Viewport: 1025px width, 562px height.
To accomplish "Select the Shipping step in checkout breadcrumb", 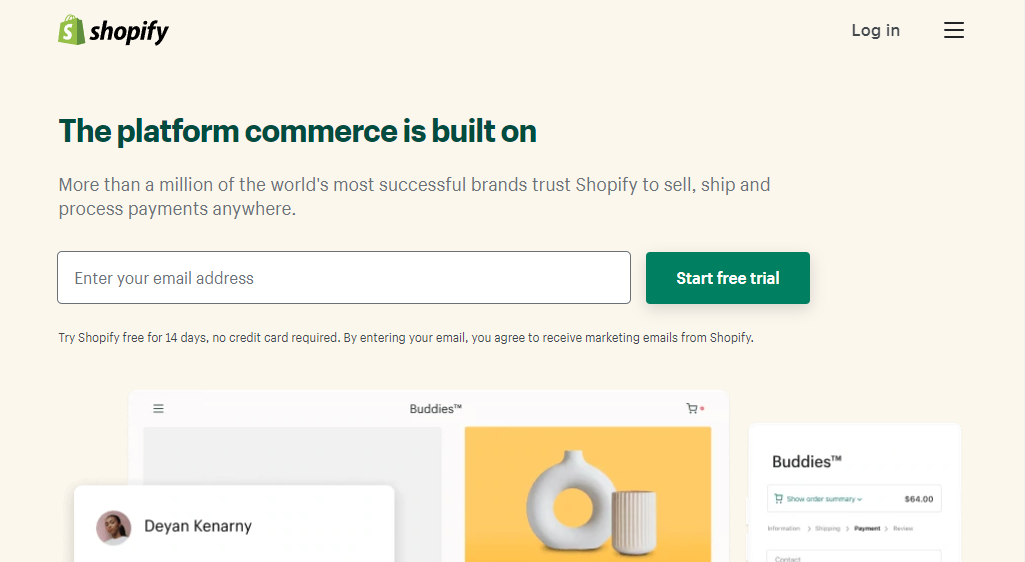I will 827,528.
